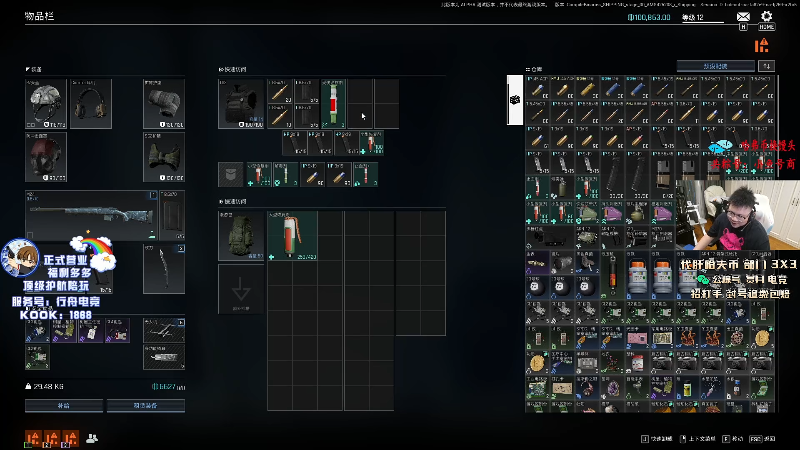
Task: Click the left button under the weight
Action: coord(64,406)
